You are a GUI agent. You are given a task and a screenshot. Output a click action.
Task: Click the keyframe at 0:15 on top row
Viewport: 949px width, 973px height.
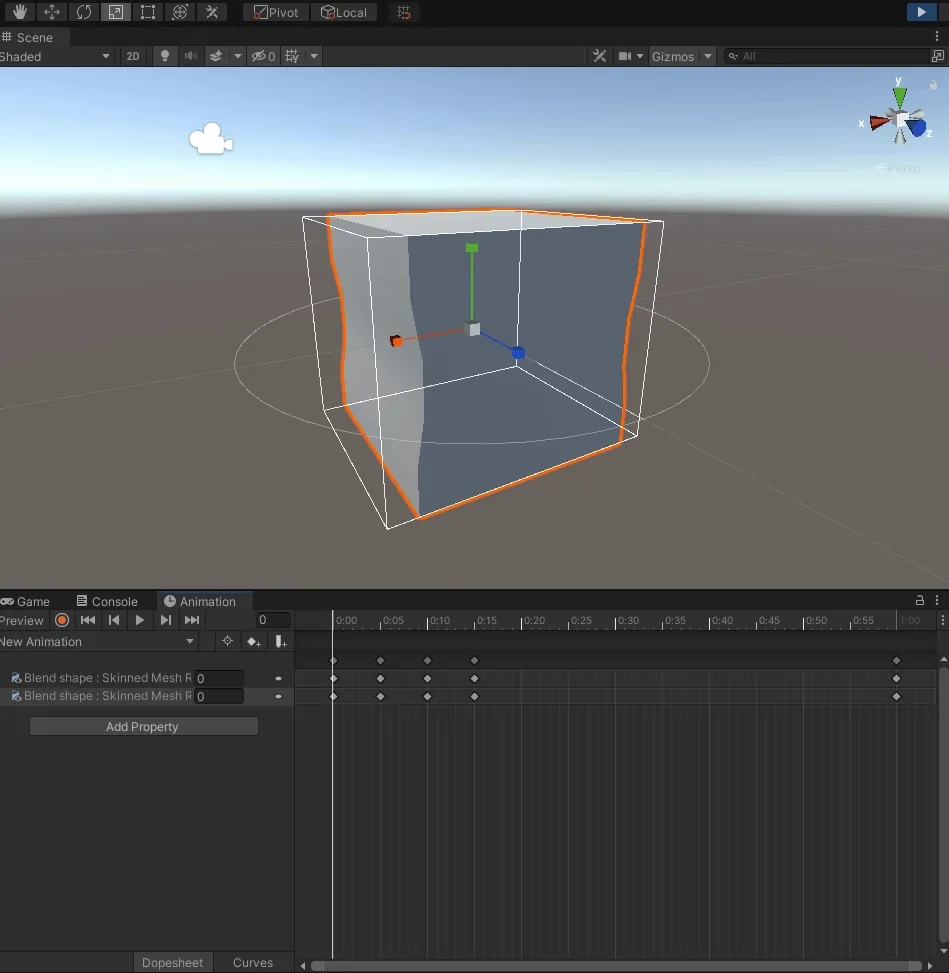[474, 660]
